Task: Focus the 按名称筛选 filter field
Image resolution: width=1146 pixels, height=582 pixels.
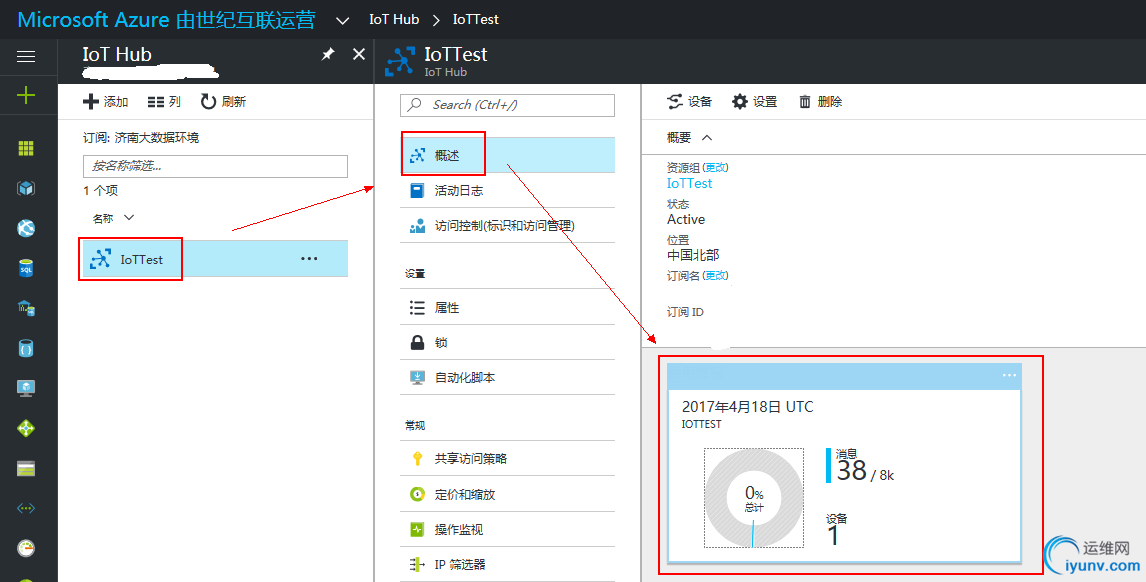Action: click(x=215, y=166)
